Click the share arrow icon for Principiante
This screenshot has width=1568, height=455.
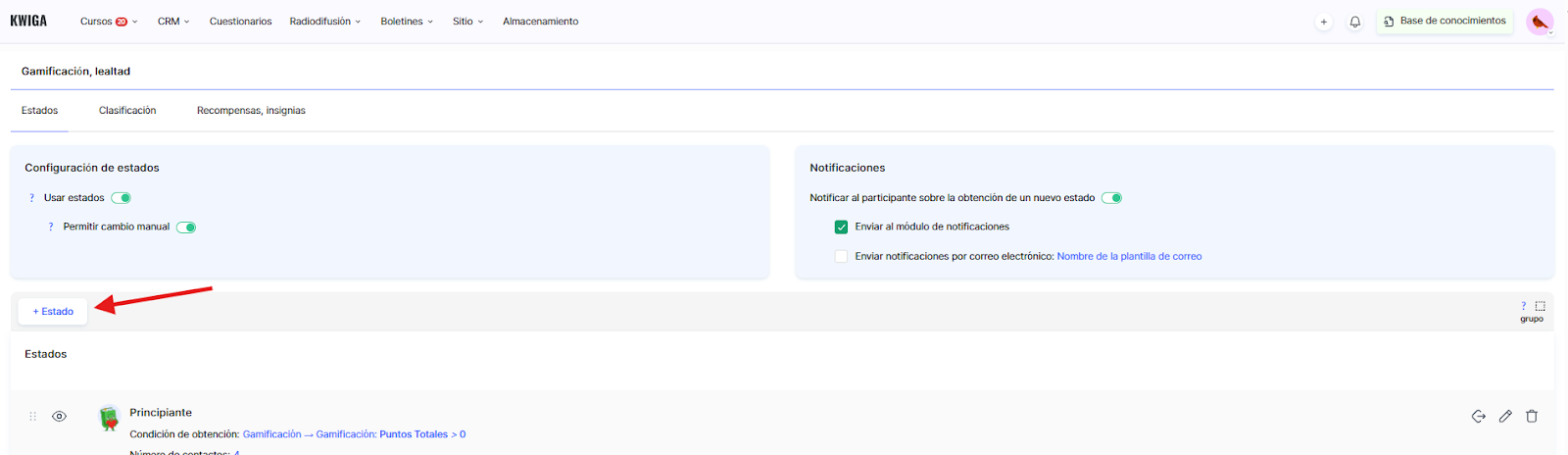click(1479, 417)
